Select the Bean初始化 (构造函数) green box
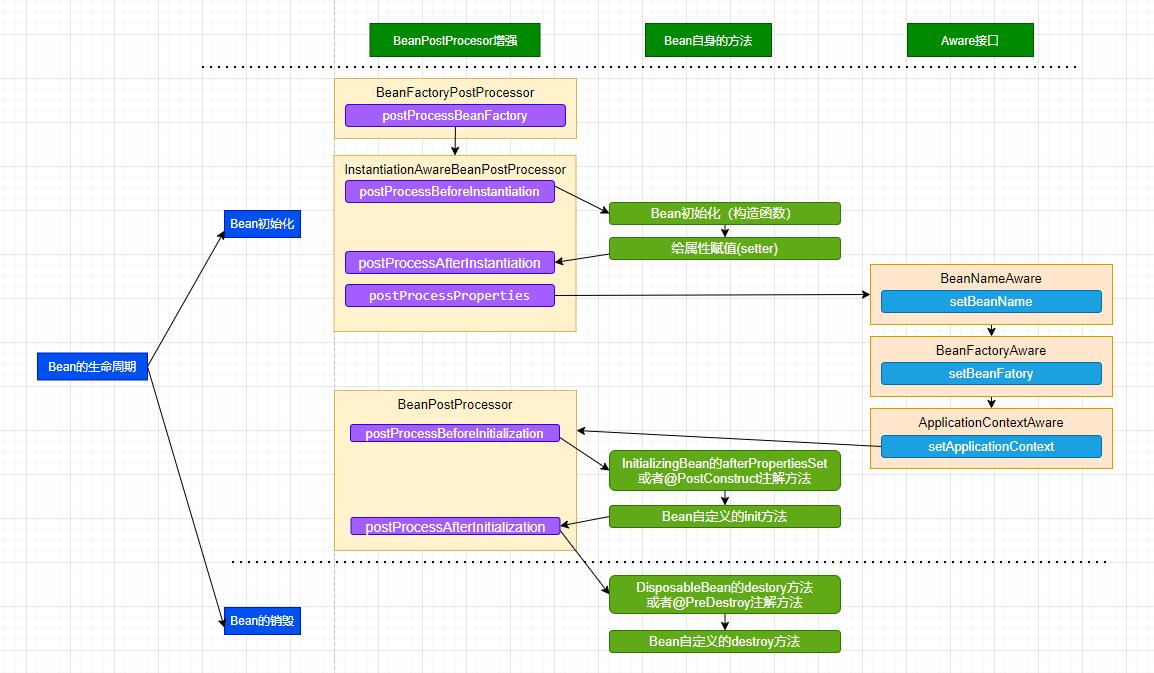 pos(724,214)
